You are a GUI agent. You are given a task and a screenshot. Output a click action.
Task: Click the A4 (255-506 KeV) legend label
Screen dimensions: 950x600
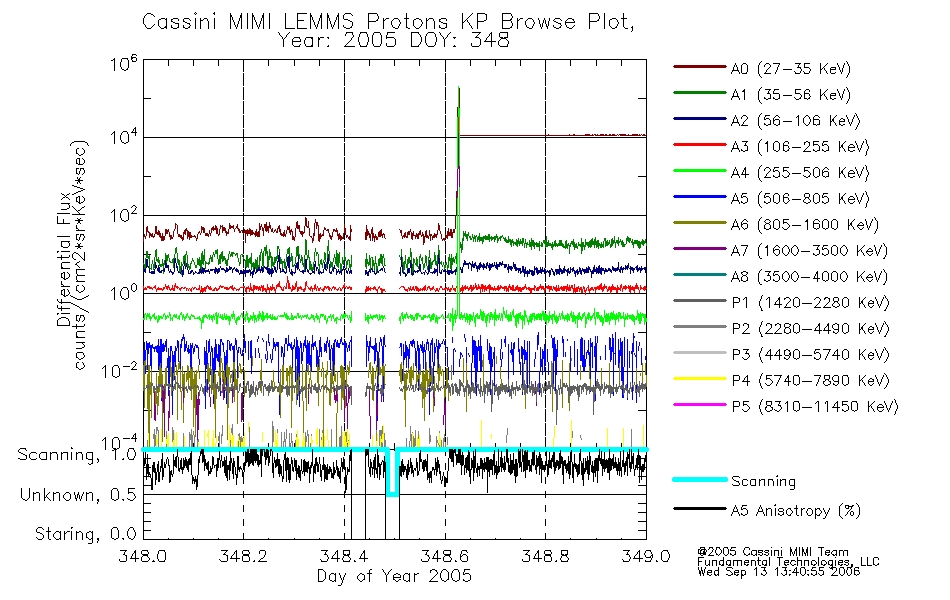800,173
